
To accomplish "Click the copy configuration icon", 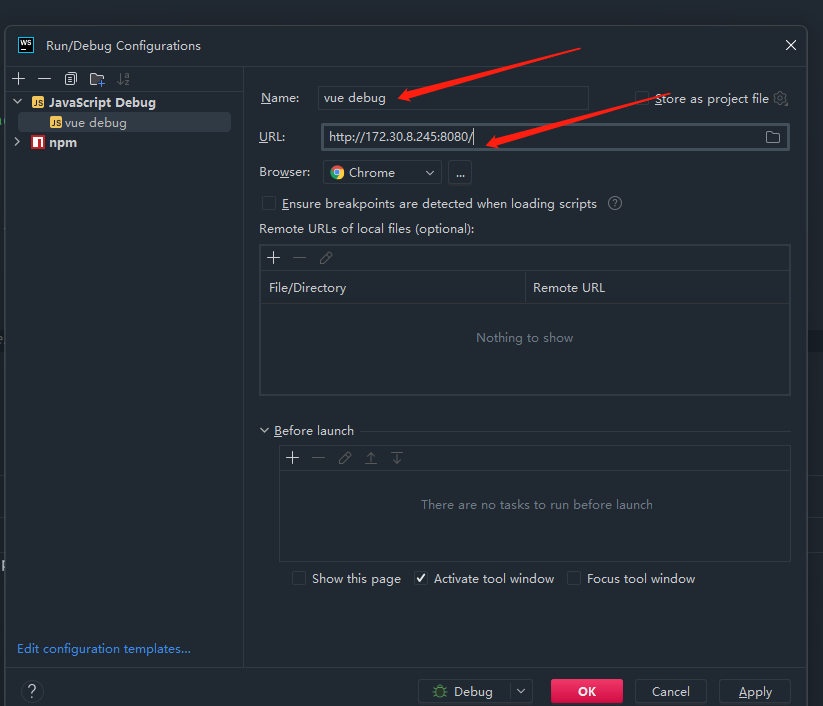I will 70,78.
